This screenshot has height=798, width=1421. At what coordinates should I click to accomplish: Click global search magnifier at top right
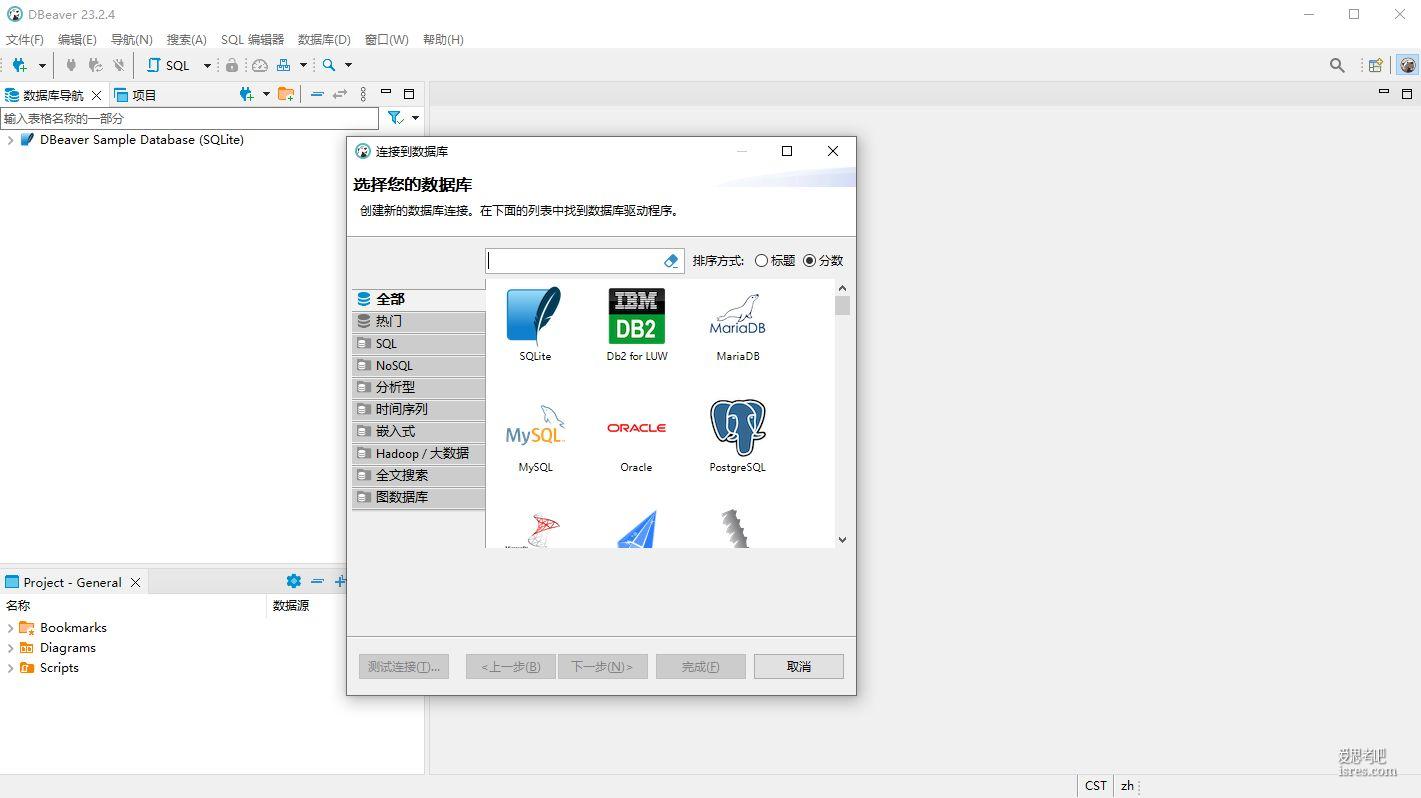(1337, 65)
